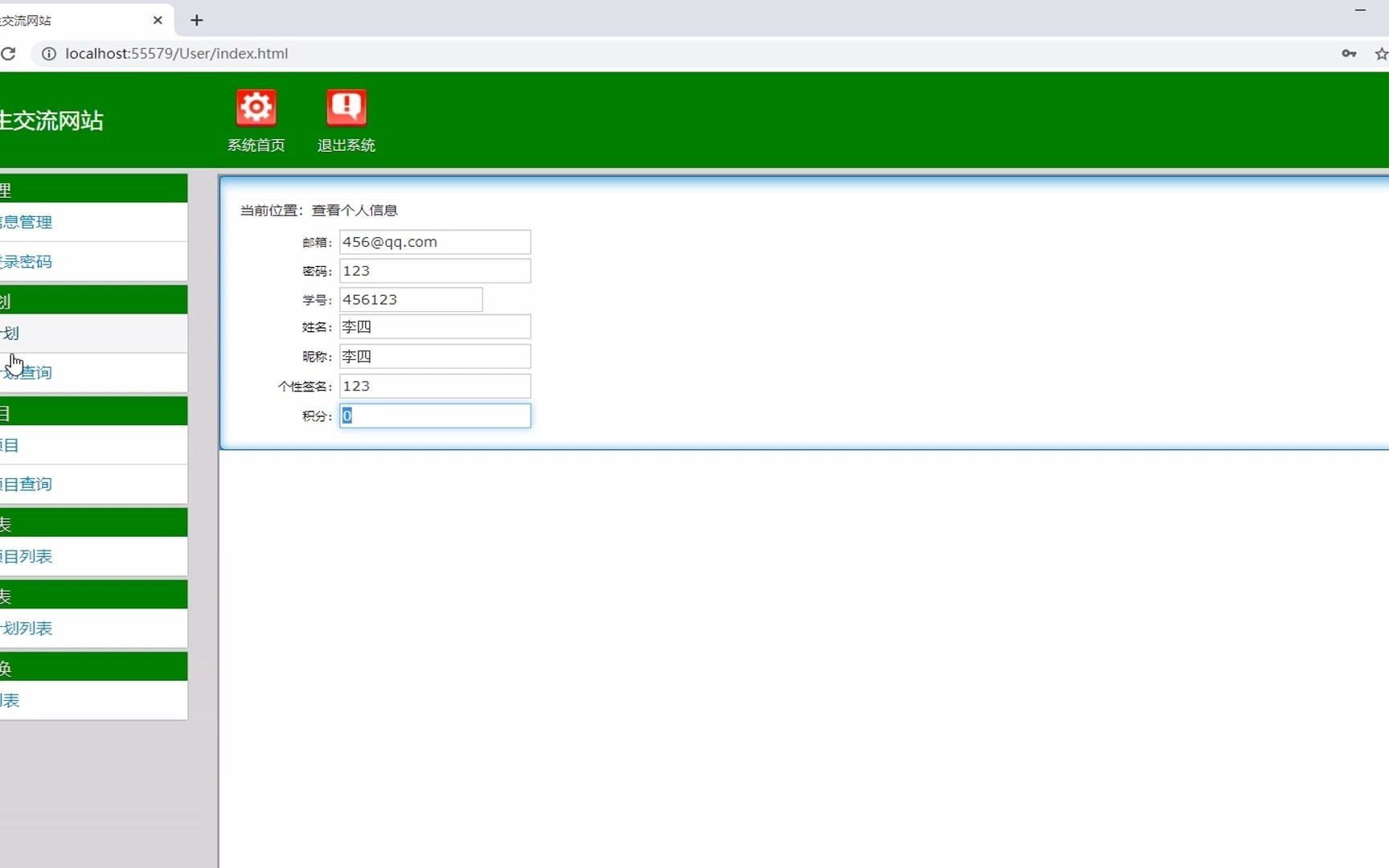This screenshot has width=1389, height=868.
Task: Edit the 邮箱 field with 456@qq.com
Action: click(x=435, y=242)
